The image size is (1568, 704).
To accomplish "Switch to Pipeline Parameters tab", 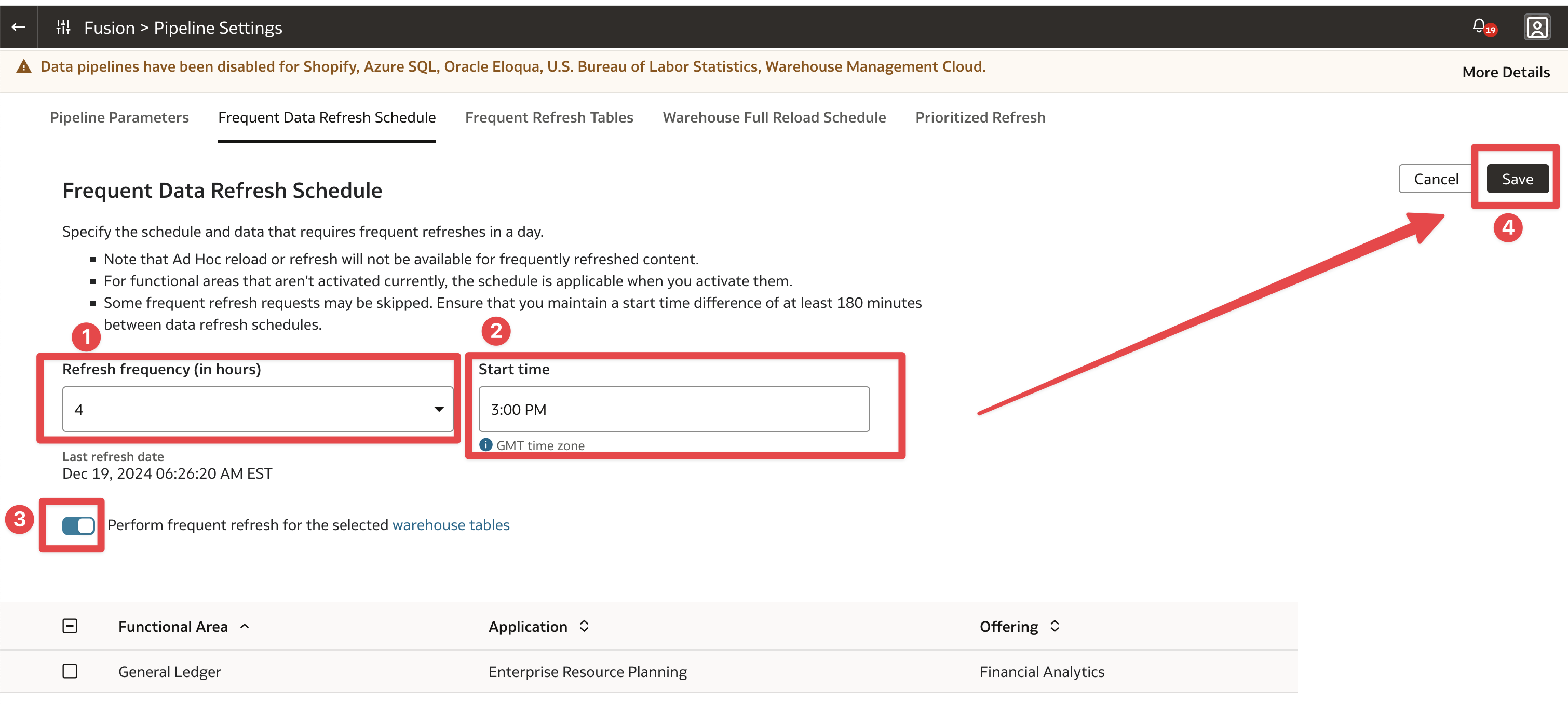I will pos(119,117).
